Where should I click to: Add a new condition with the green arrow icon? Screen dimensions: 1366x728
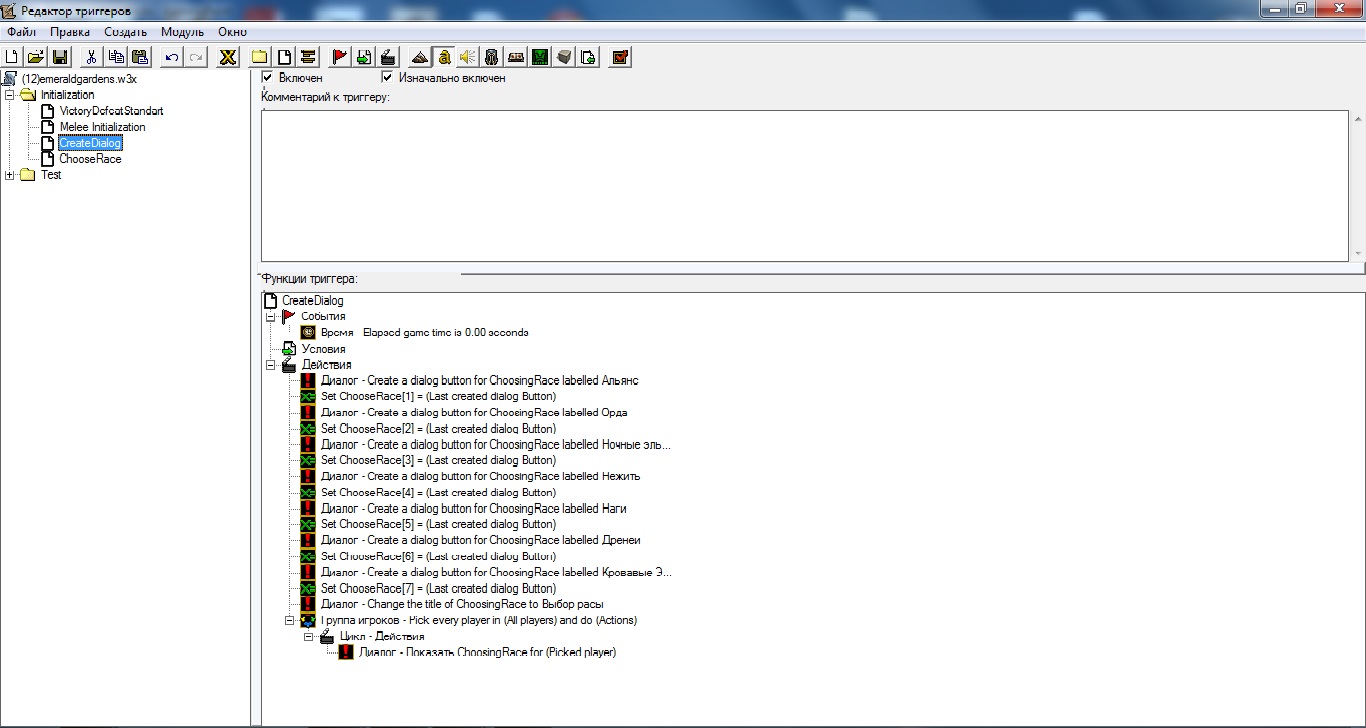coord(364,57)
